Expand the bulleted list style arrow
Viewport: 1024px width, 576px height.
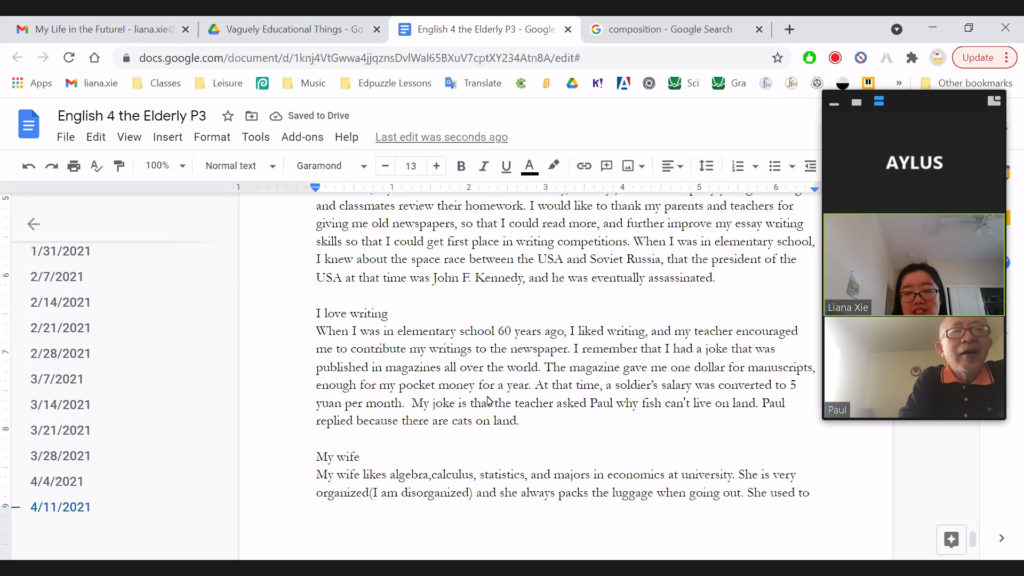tap(792, 167)
